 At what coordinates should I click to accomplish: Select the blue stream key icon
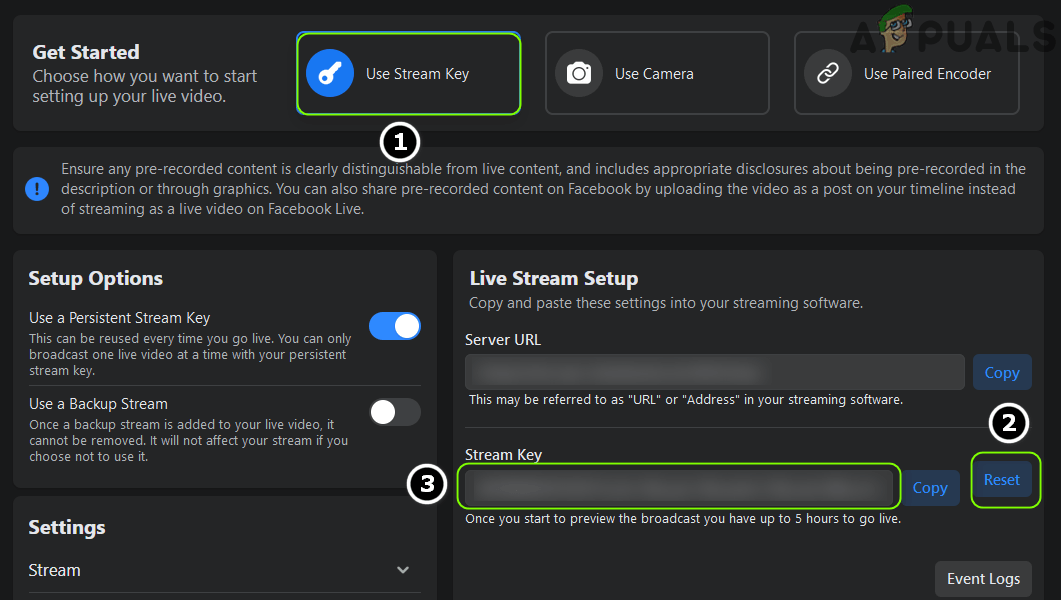pyautogui.click(x=330, y=72)
